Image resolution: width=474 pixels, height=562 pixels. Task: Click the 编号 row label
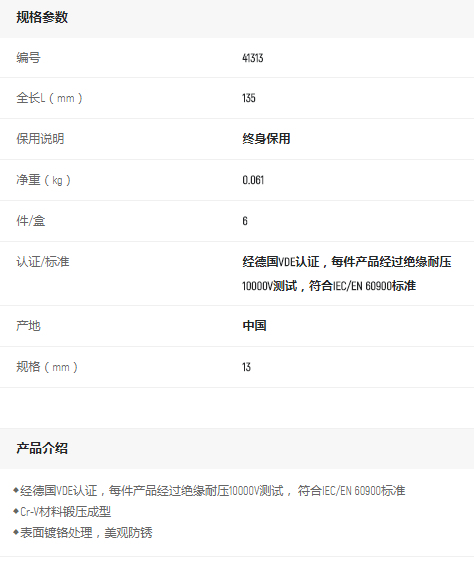[x=28, y=57]
